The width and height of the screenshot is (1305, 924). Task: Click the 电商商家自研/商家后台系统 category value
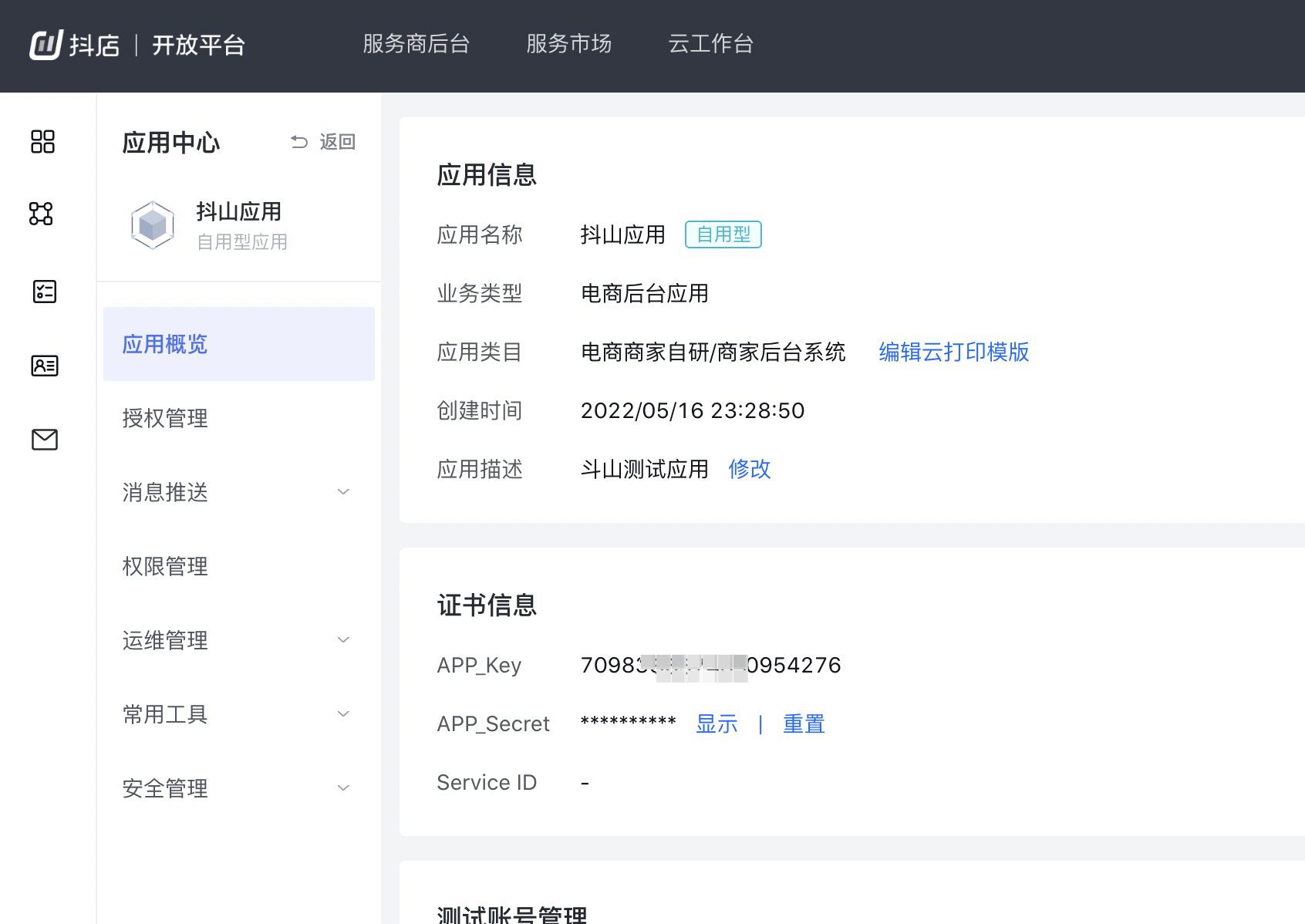[713, 352]
